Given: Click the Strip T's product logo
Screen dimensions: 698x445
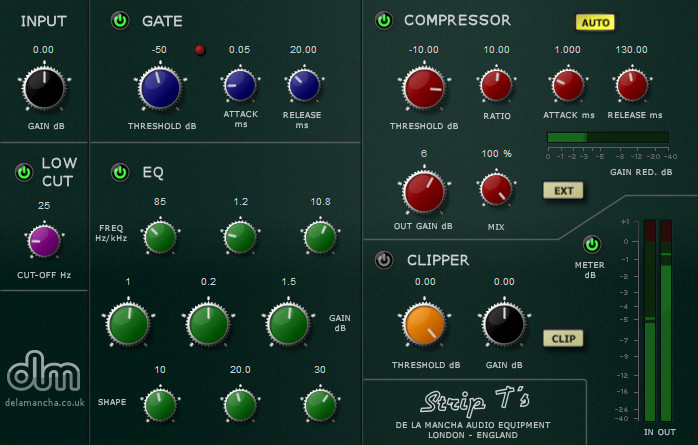Looking at the screenshot, I should click(475, 400).
